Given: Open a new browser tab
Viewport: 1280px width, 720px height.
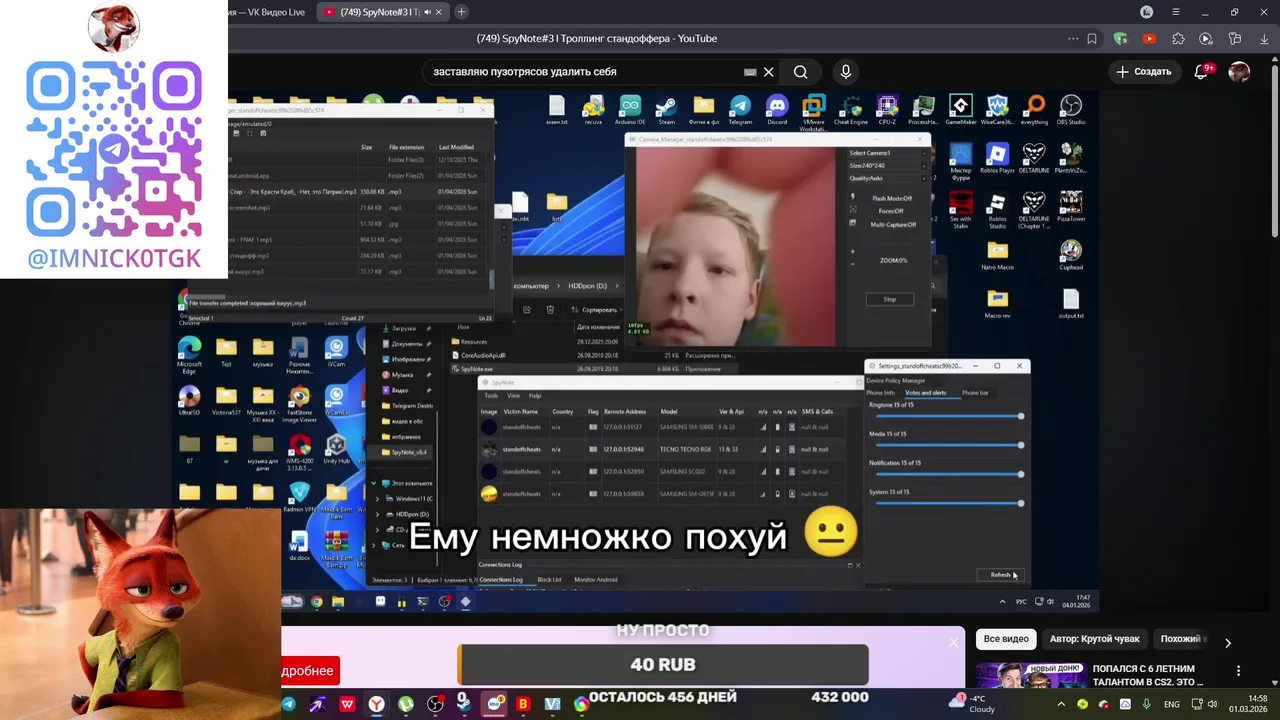Looking at the screenshot, I should pyautogui.click(x=461, y=12).
